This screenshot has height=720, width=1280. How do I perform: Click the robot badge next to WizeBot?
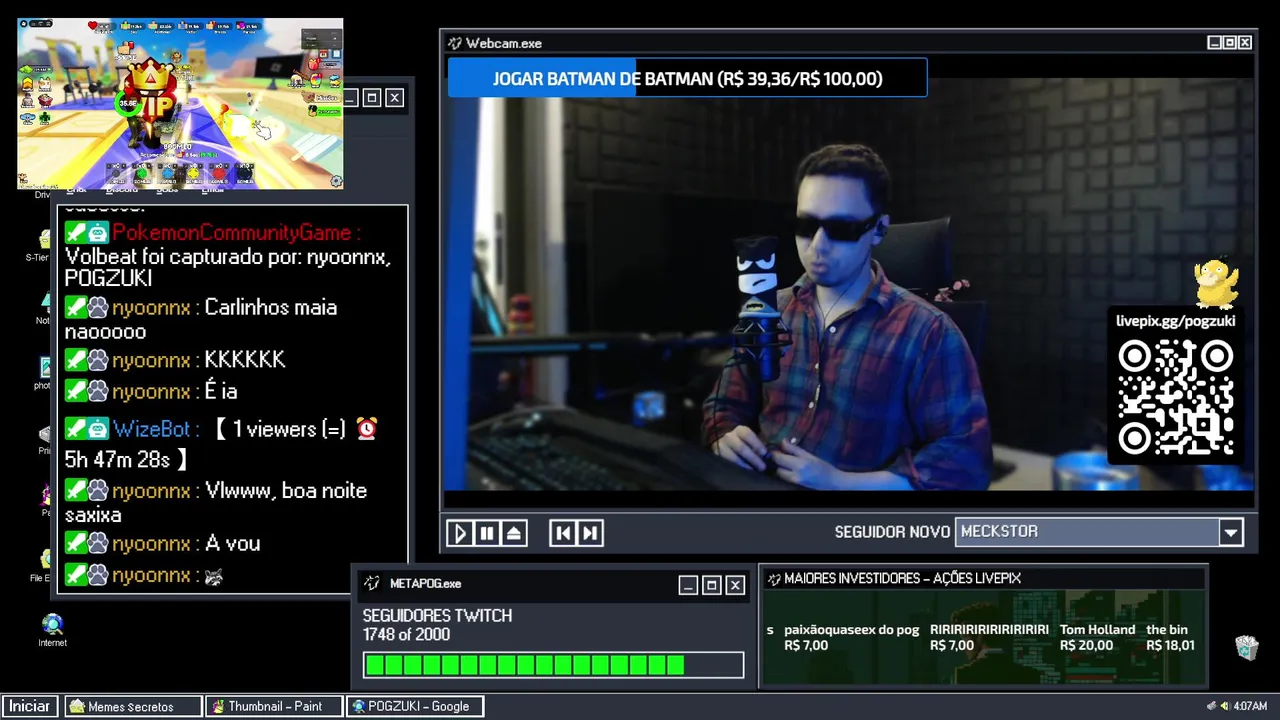pos(98,429)
